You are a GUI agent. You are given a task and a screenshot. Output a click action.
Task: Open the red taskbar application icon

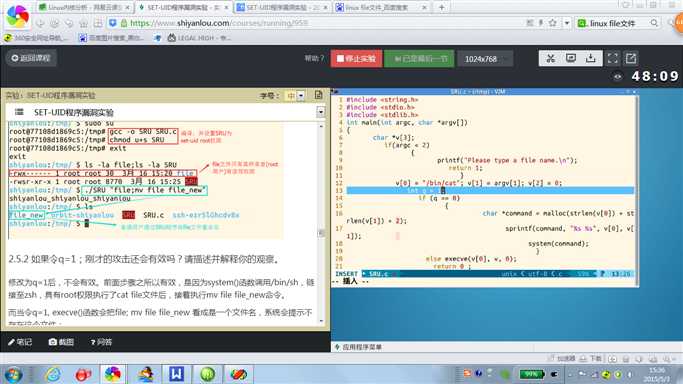click(x=83, y=374)
